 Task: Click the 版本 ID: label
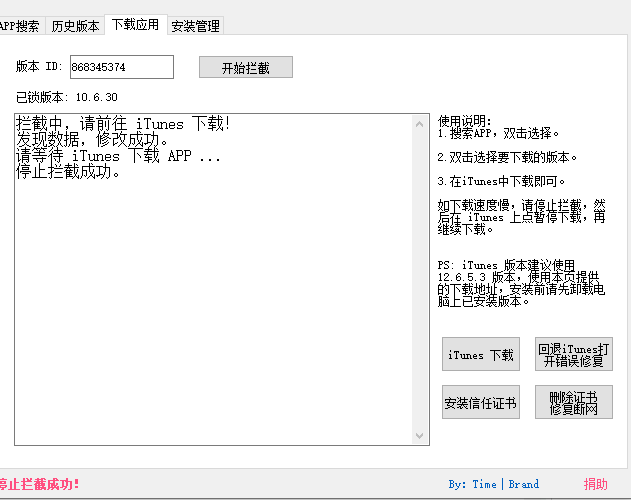tap(39, 66)
